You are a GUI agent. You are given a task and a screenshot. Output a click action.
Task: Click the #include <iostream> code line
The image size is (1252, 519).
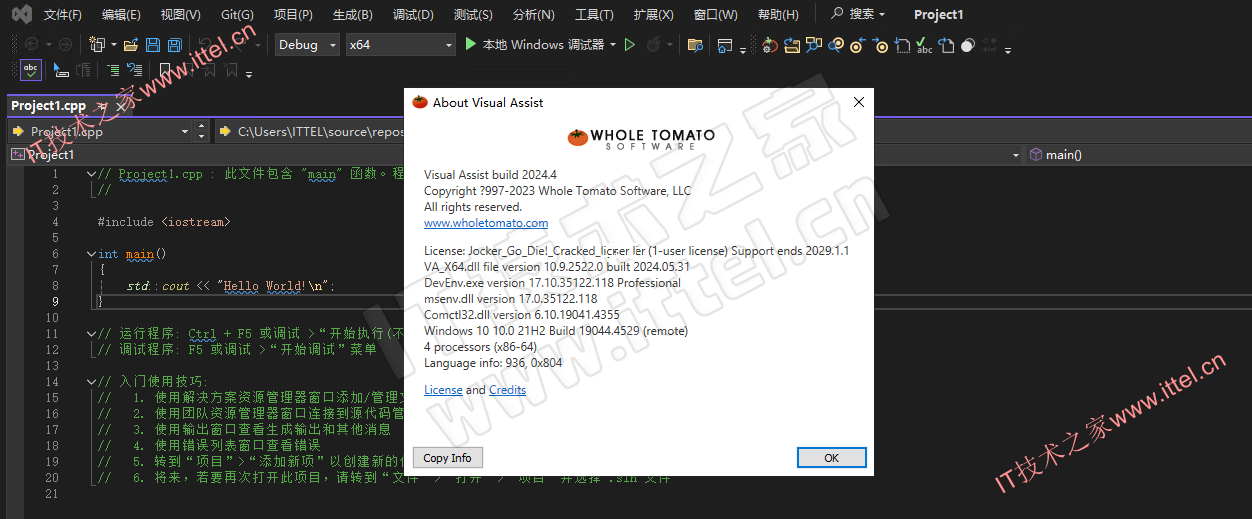pyautogui.click(x=164, y=222)
